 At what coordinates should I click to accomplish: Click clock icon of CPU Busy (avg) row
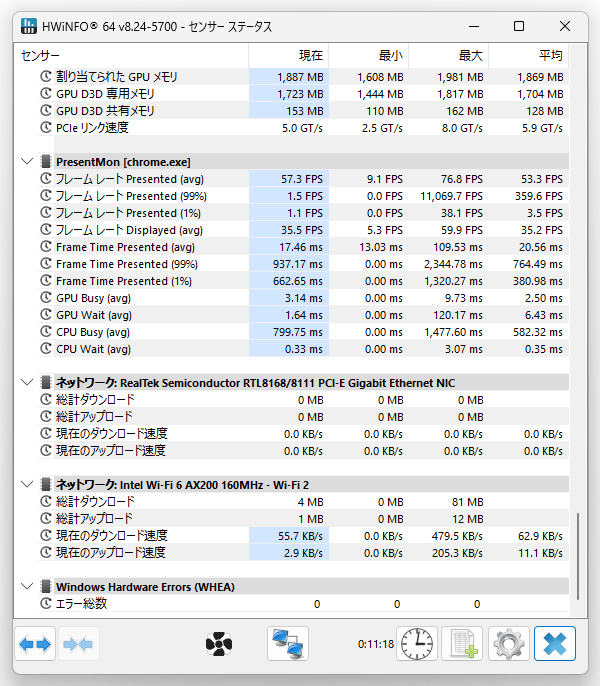click(46, 332)
